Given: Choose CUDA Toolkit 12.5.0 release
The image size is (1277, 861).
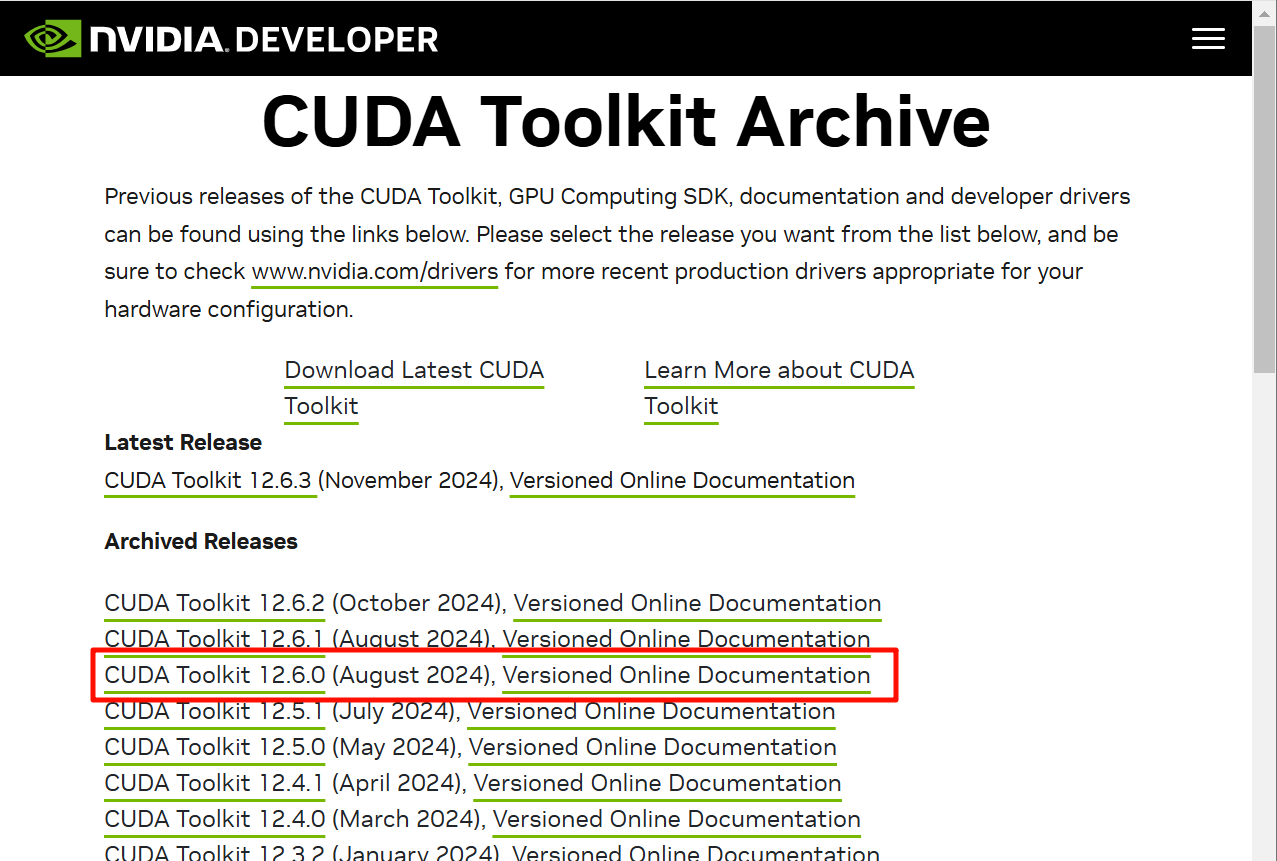Looking at the screenshot, I should click(214, 748).
